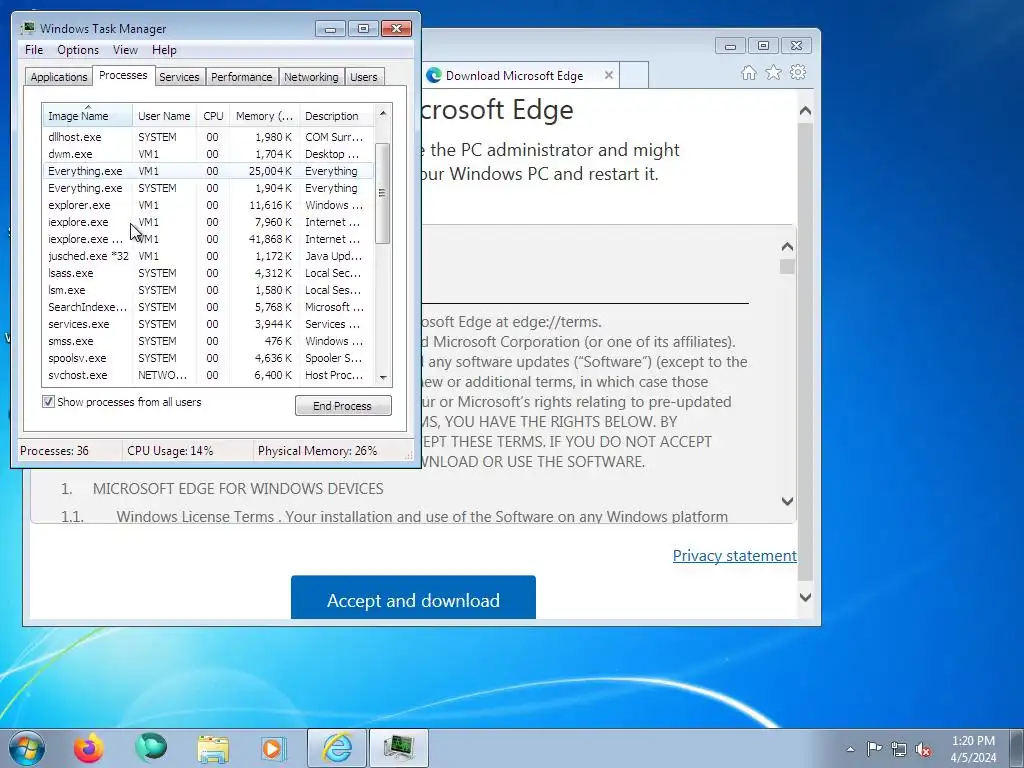Select the svchost.exe NETWORK process
Screen dimensions: 1024x768
click(209, 375)
